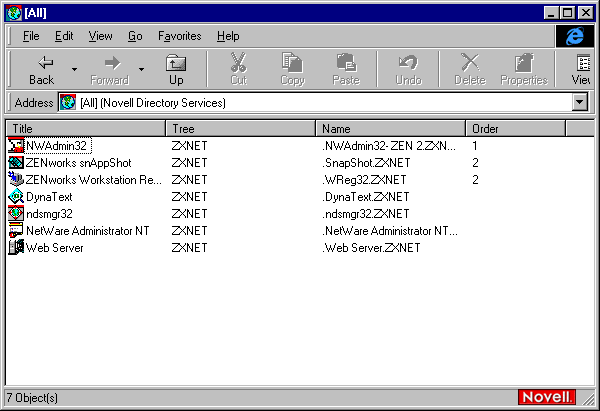
Task: Click the NWAdmin32 application icon
Action: point(16,146)
